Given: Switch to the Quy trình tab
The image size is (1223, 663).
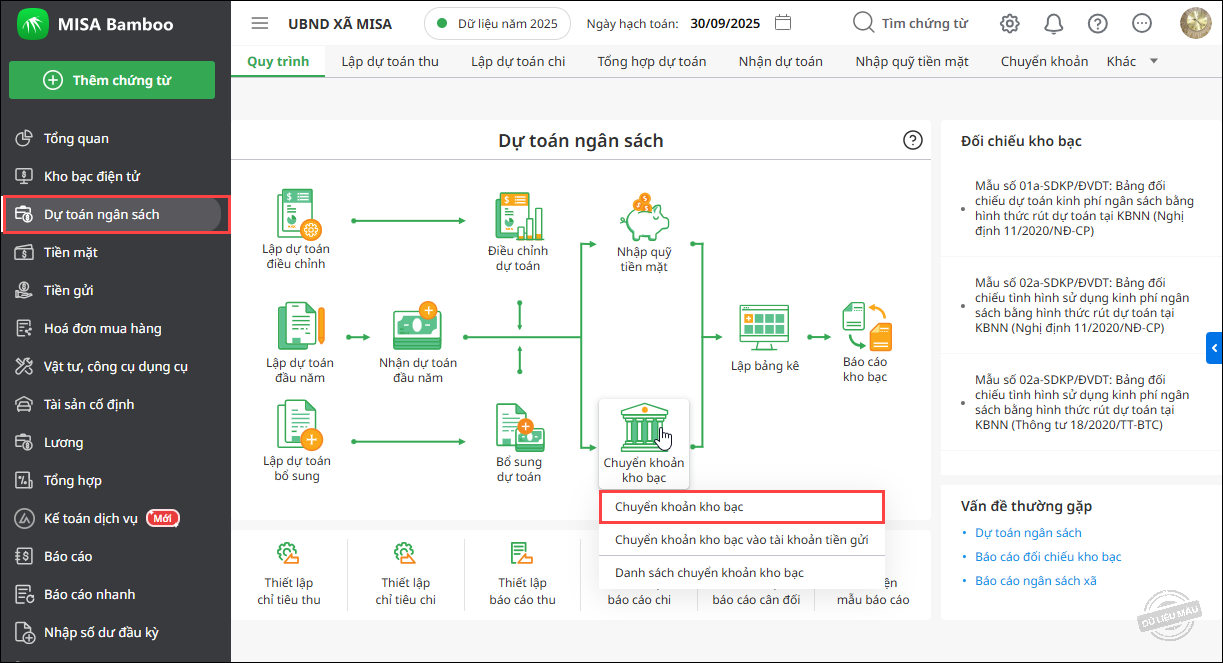Looking at the screenshot, I should 278,61.
